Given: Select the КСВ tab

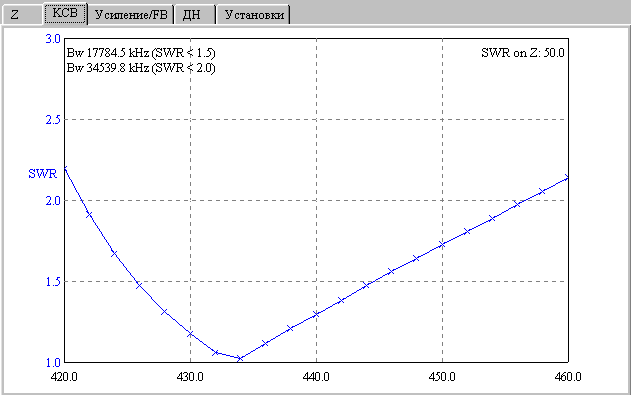Looking at the screenshot, I should (x=65, y=14).
